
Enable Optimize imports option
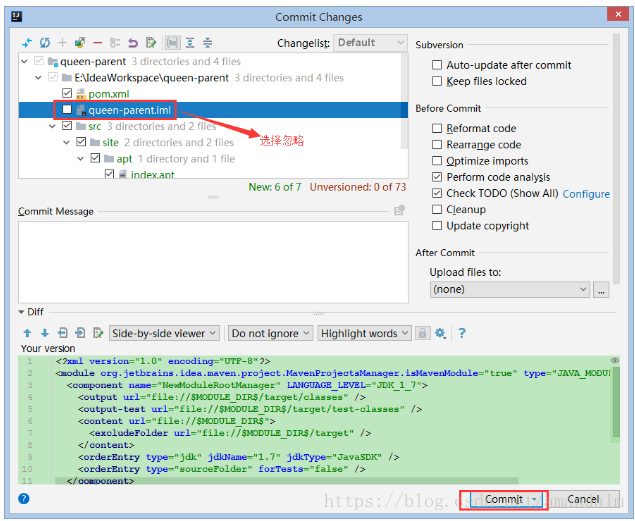437,161
